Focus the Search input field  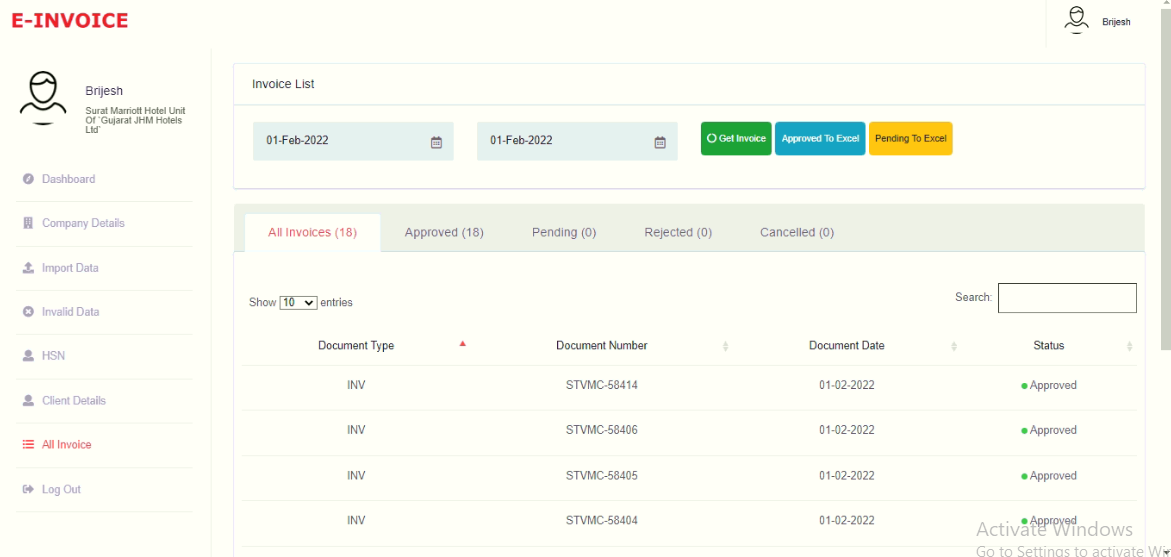(1067, 298)
